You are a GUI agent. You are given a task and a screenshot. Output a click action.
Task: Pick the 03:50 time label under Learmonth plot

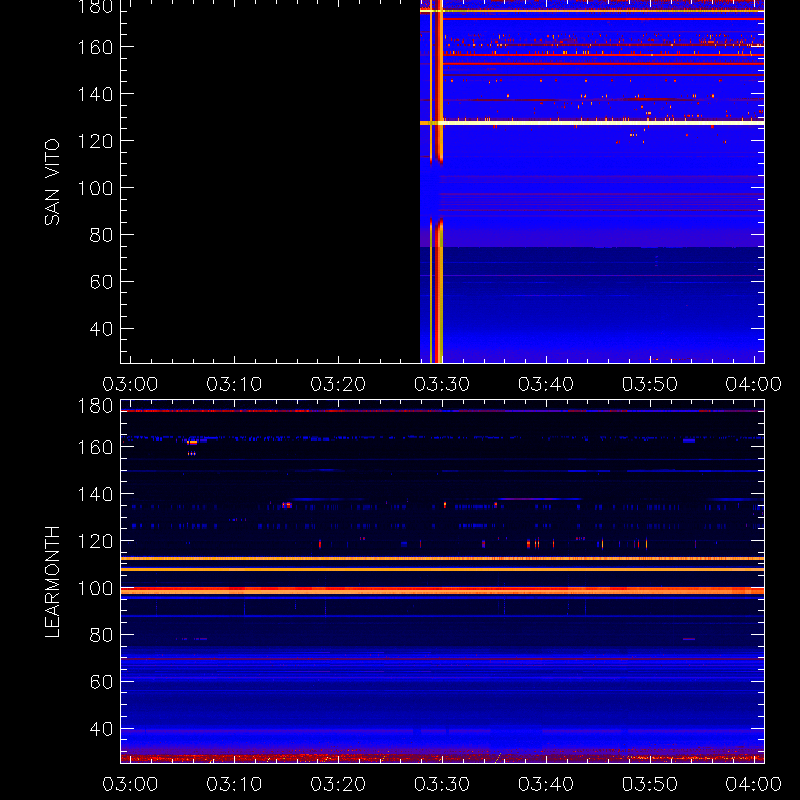click(649, 784)
